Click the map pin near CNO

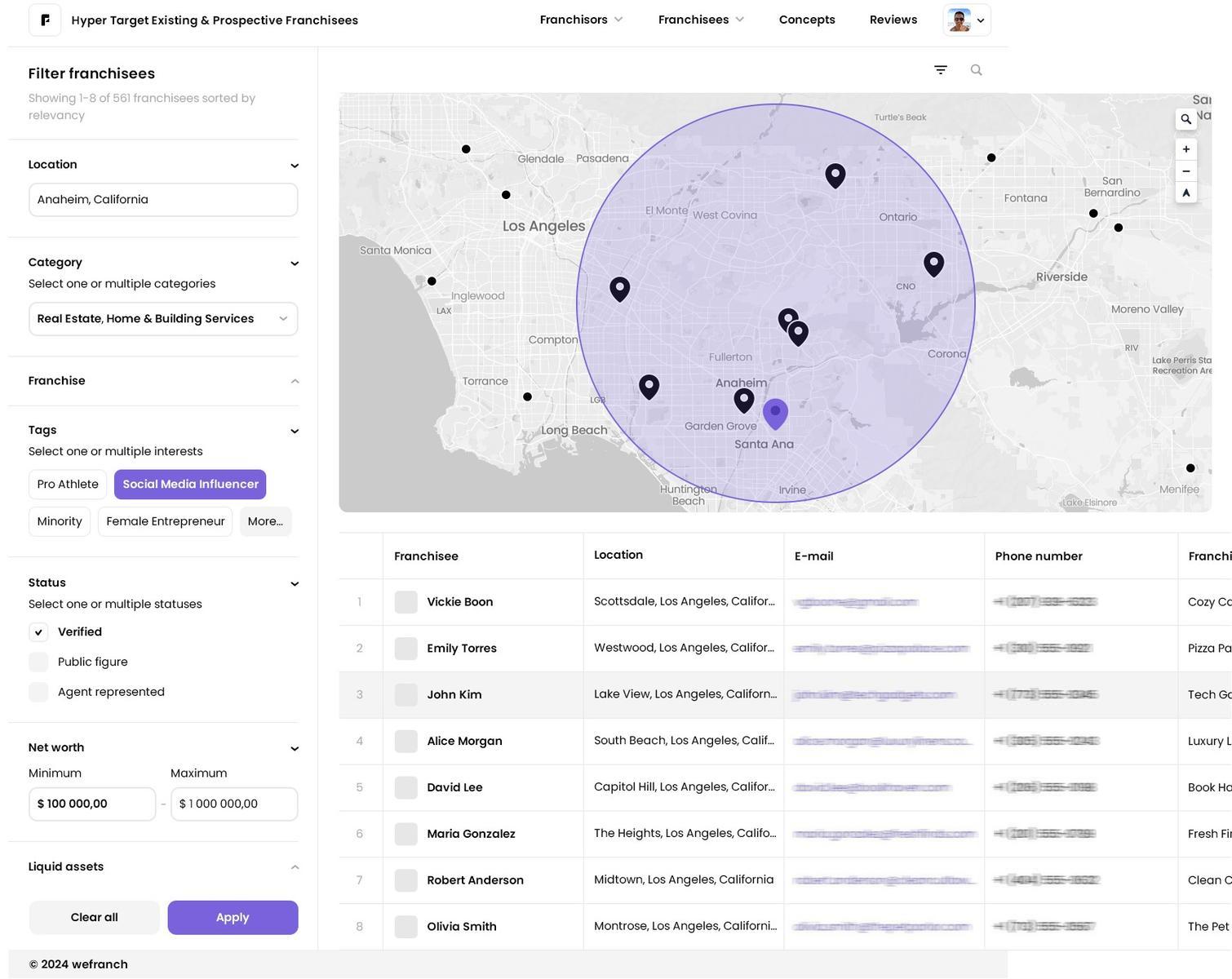coord(934,264)
